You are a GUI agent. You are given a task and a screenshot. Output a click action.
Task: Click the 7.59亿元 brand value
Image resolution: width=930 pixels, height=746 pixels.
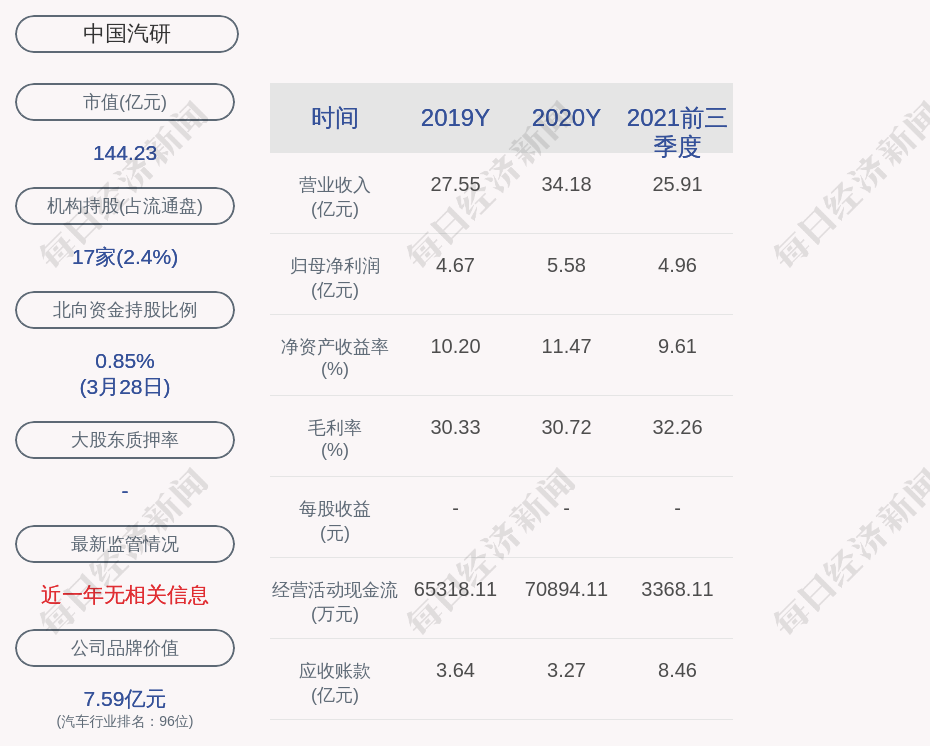[125, 699]
